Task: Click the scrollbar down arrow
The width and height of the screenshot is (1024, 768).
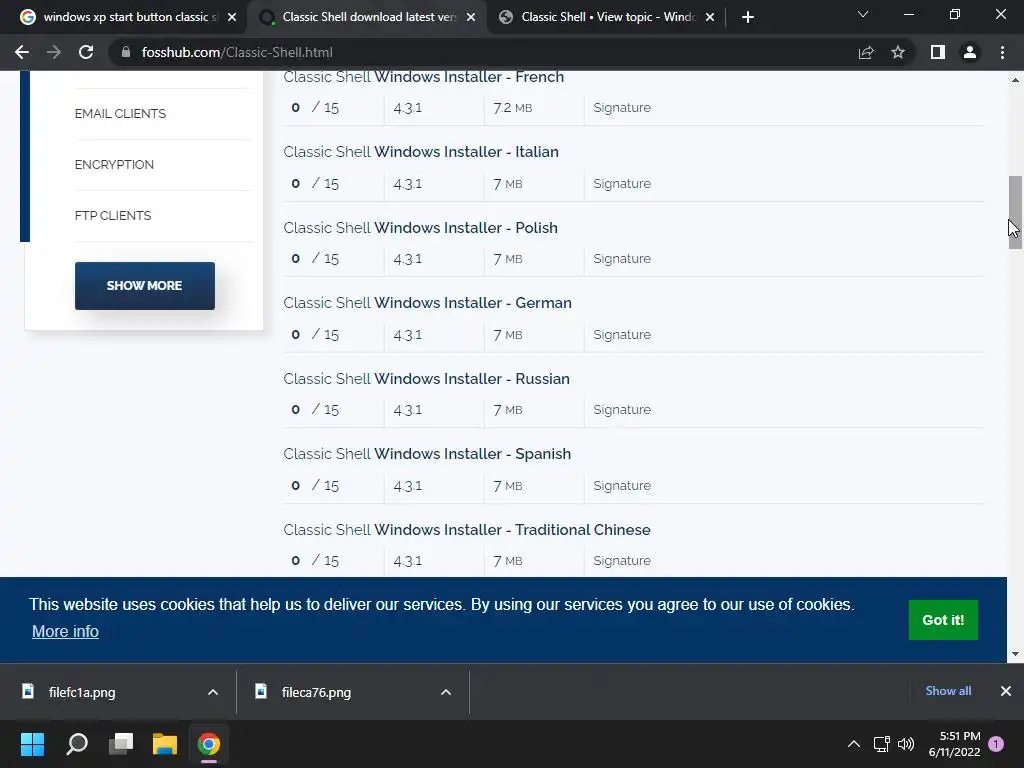Action: click(1015, 654)
